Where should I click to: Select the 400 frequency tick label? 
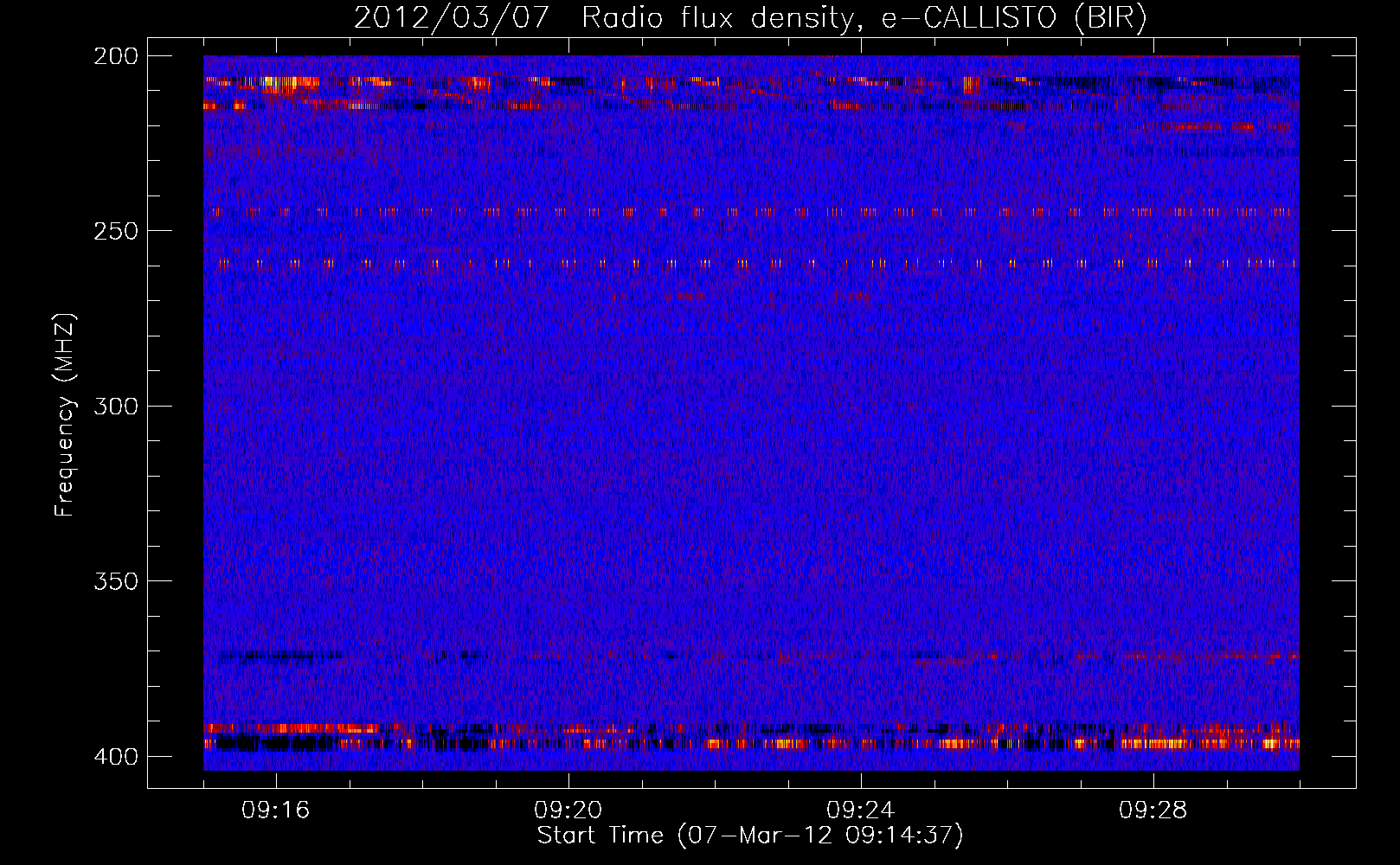116,756
